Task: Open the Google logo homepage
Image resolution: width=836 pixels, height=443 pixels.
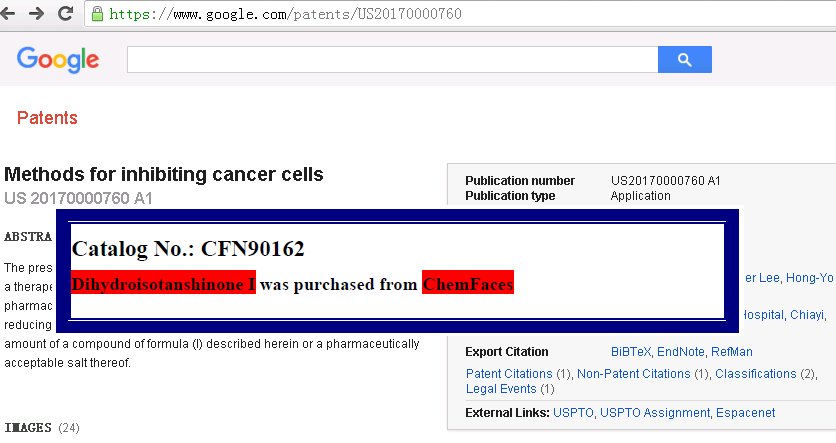Action: [58, 59]
